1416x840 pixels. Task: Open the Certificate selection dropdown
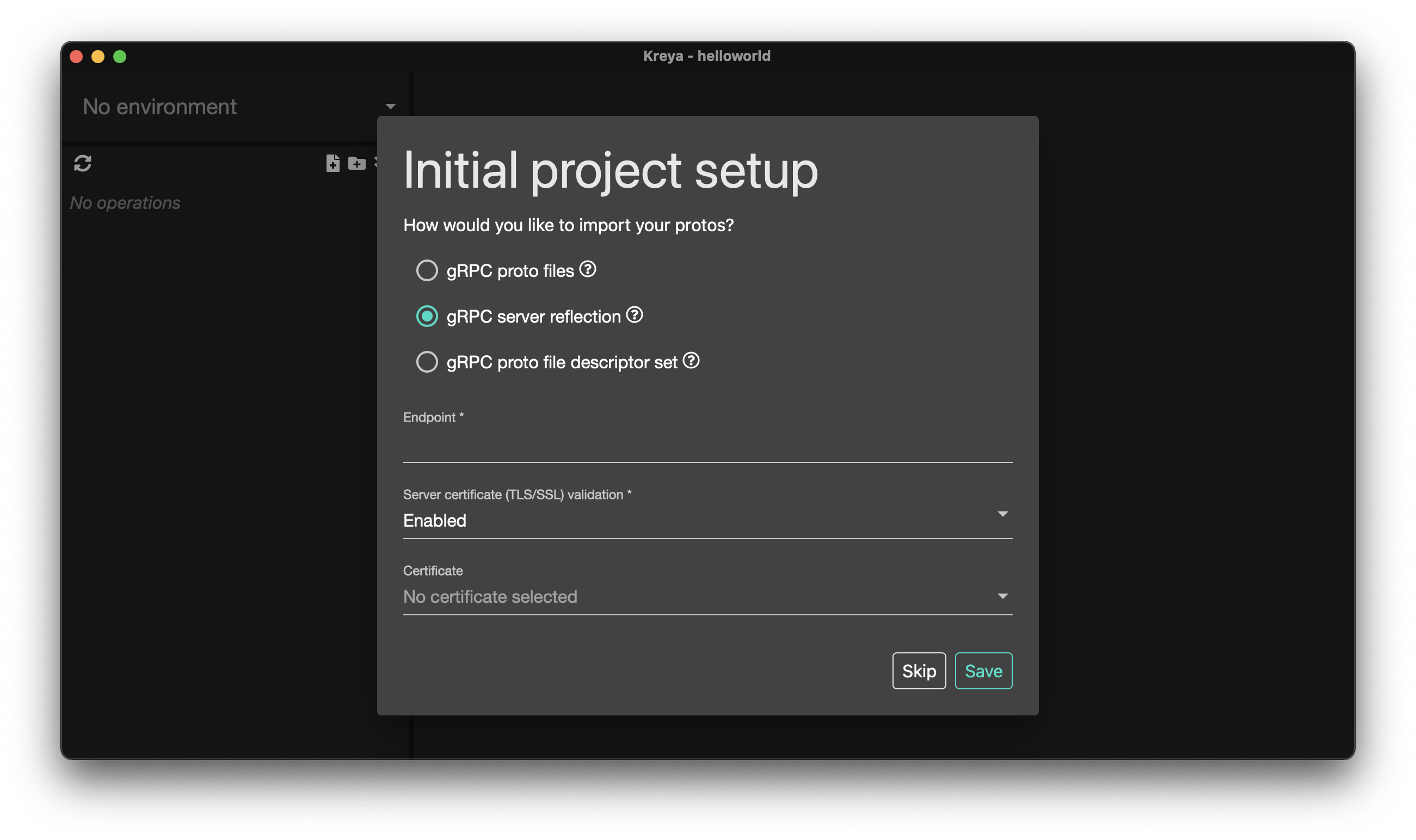[x=707, y=597]
